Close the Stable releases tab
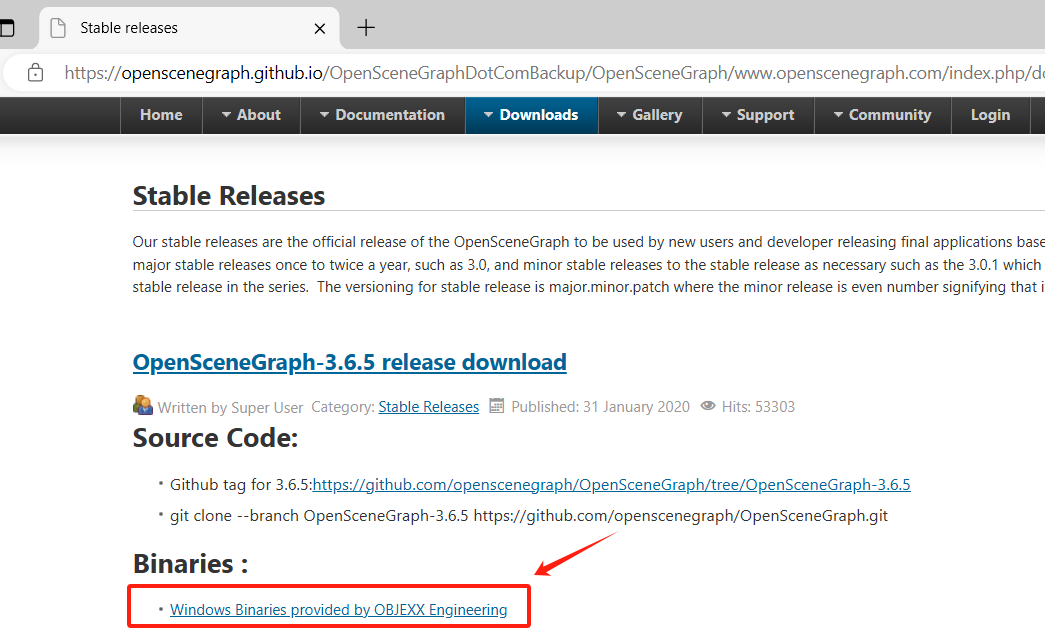The height and width of the screenshot is (632, 1045). point(320,29)
